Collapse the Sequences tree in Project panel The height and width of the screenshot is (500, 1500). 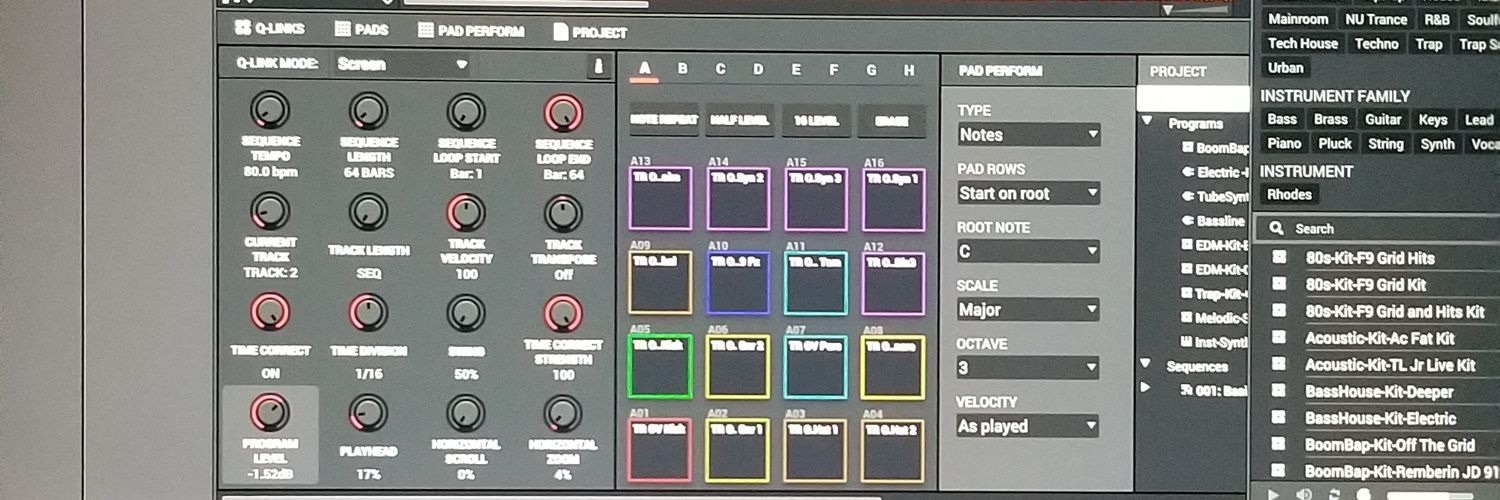point(1146,365)
